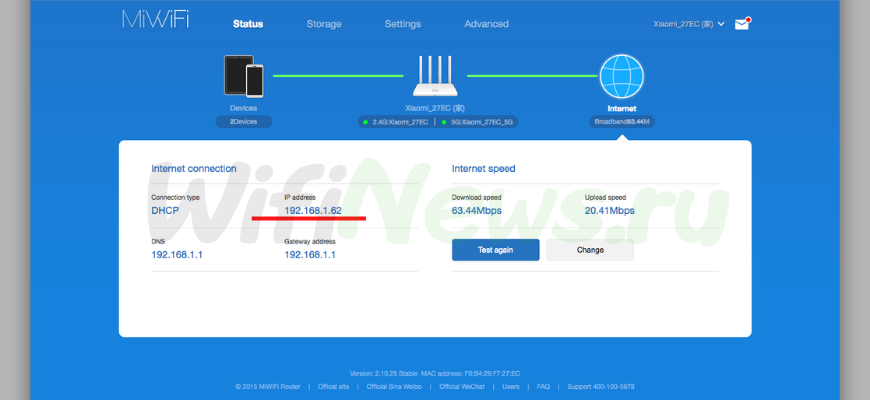
Task: Go to the Settings tab
Action: pos(402,24)
